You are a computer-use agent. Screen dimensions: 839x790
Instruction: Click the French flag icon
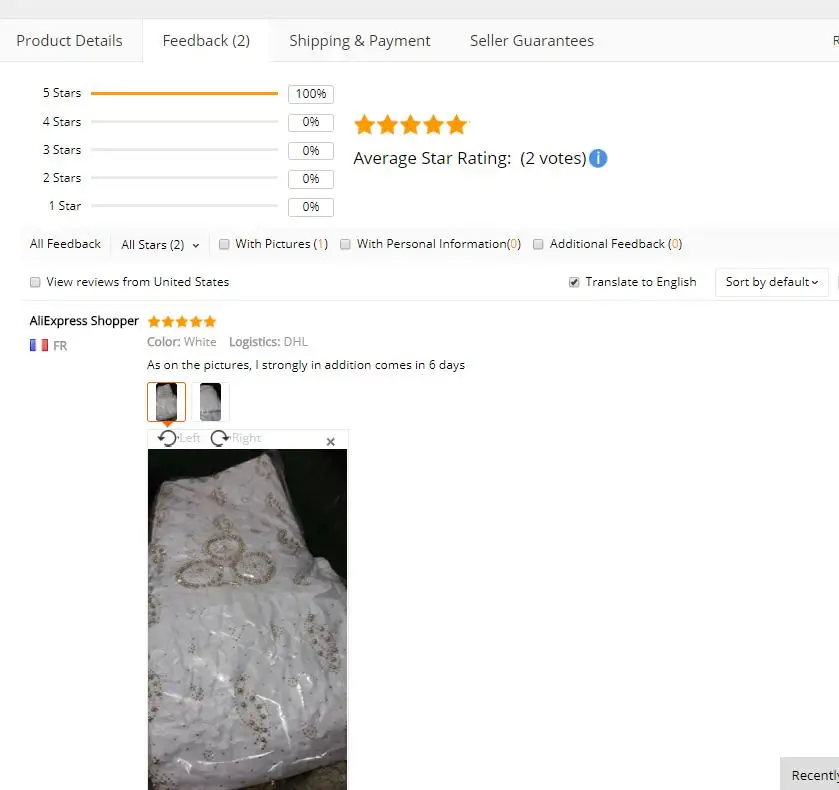tap(39, 345)
